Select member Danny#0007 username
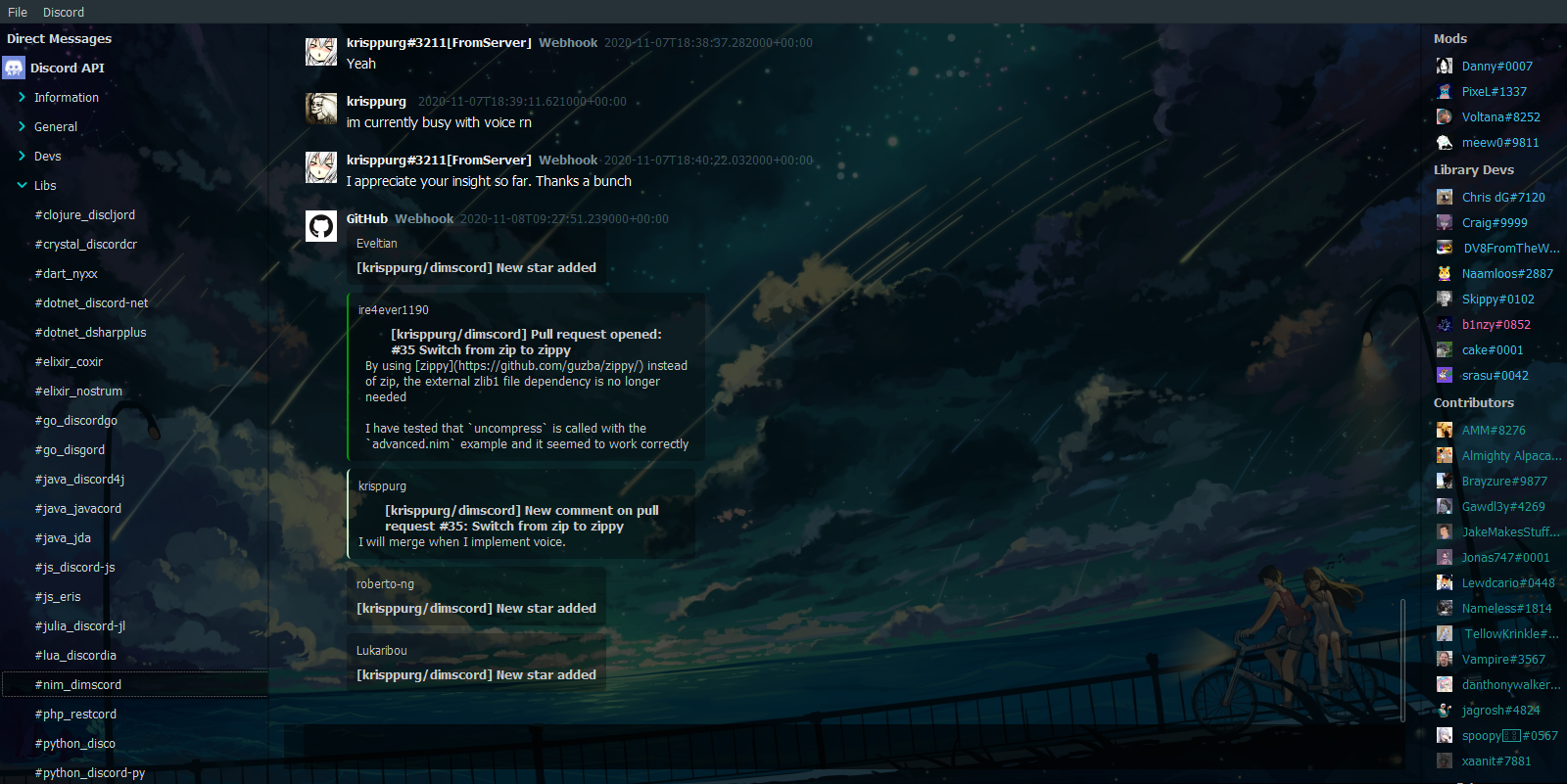1567x784 pixels. point(1497,66)
